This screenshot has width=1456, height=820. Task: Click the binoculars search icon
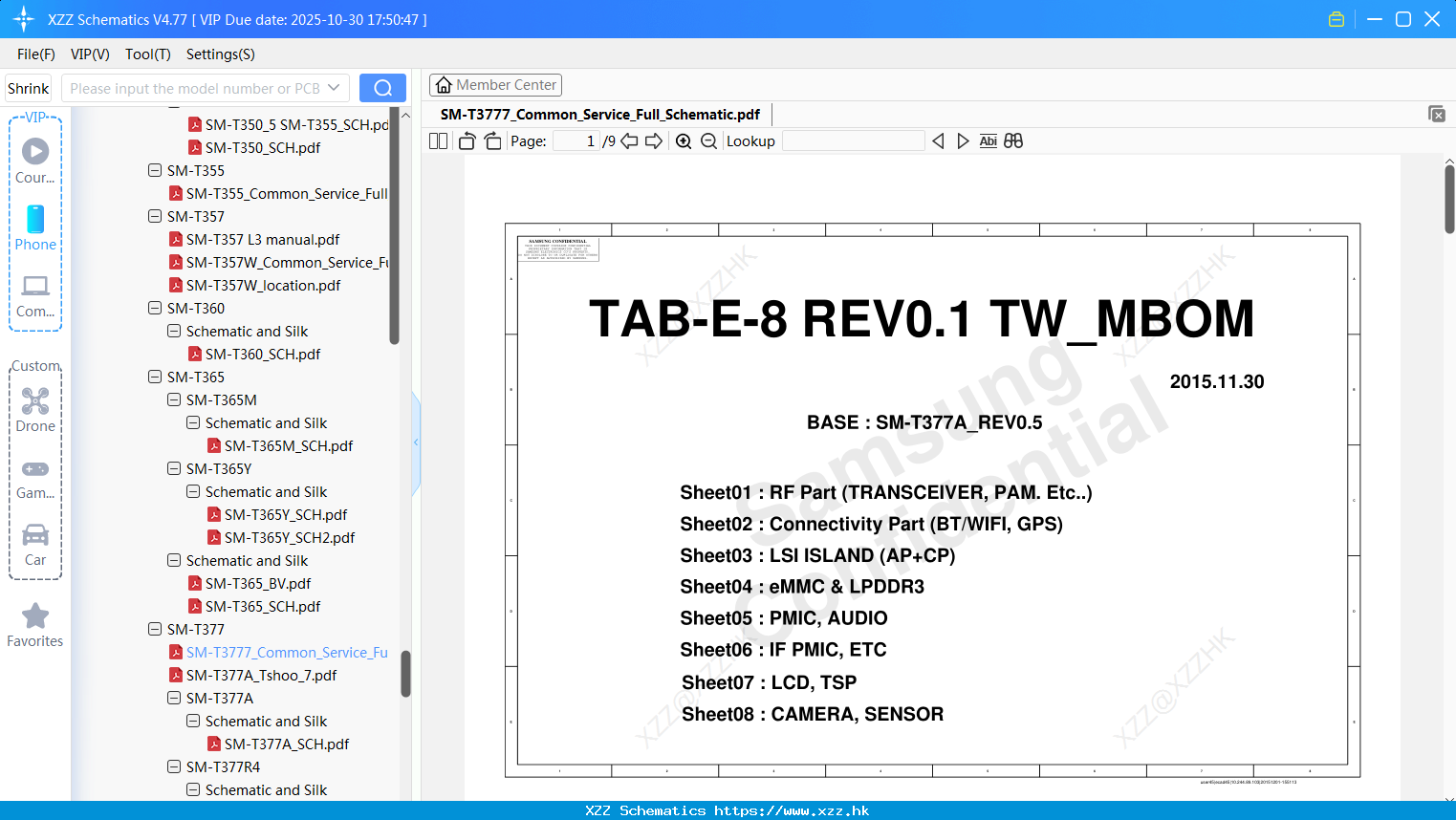1013,140
